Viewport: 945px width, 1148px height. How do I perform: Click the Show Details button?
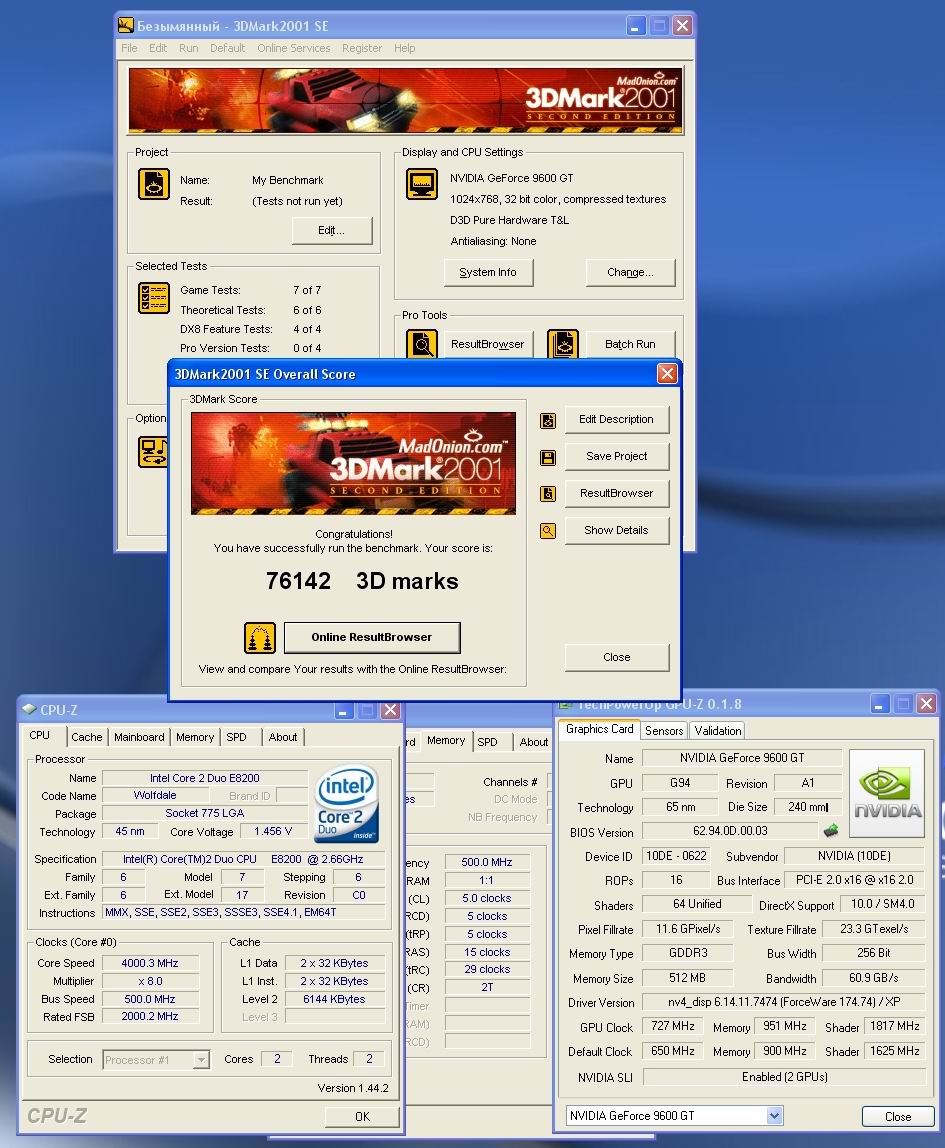[x=616, y=530]
